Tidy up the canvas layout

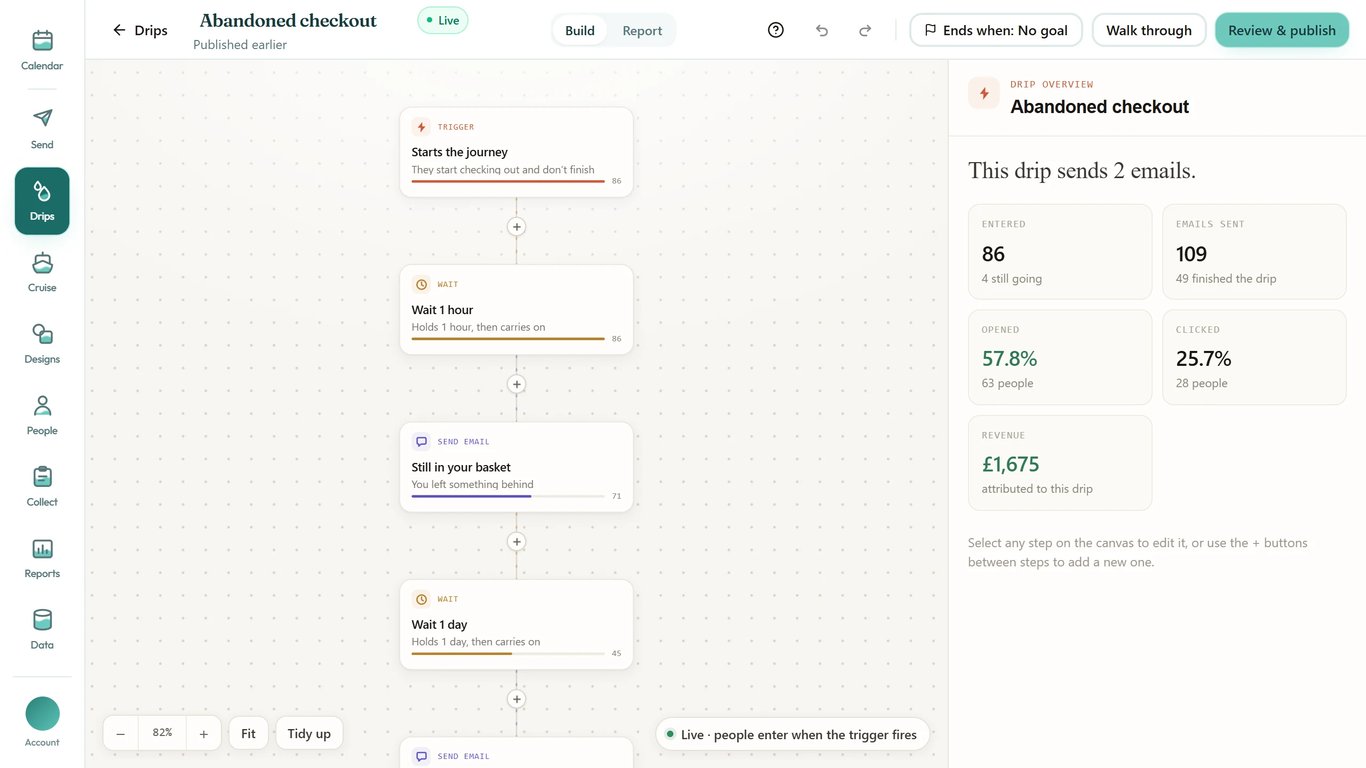click(x=309, y=733)
